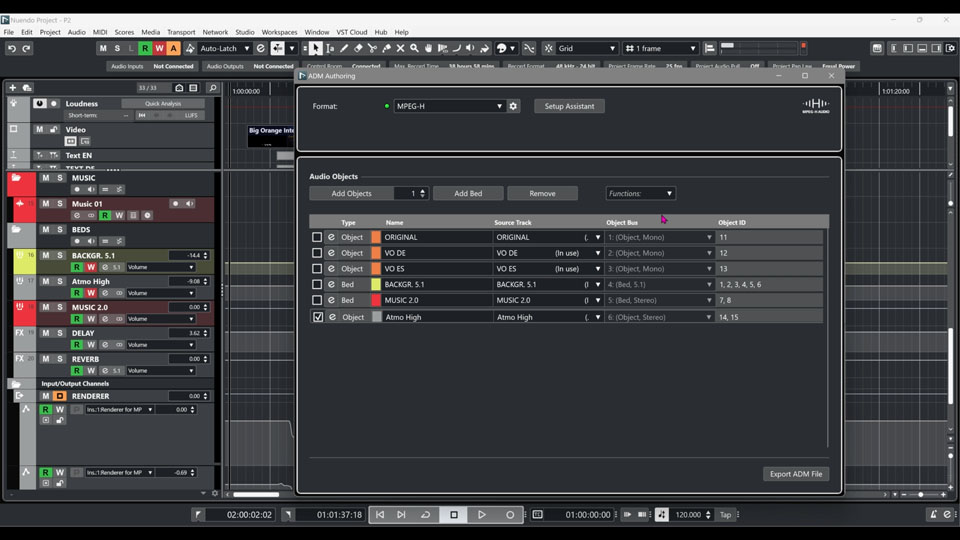Screen dimensions: 960x540
Task: Open the File menu
Action: click(x=9, y=32)
